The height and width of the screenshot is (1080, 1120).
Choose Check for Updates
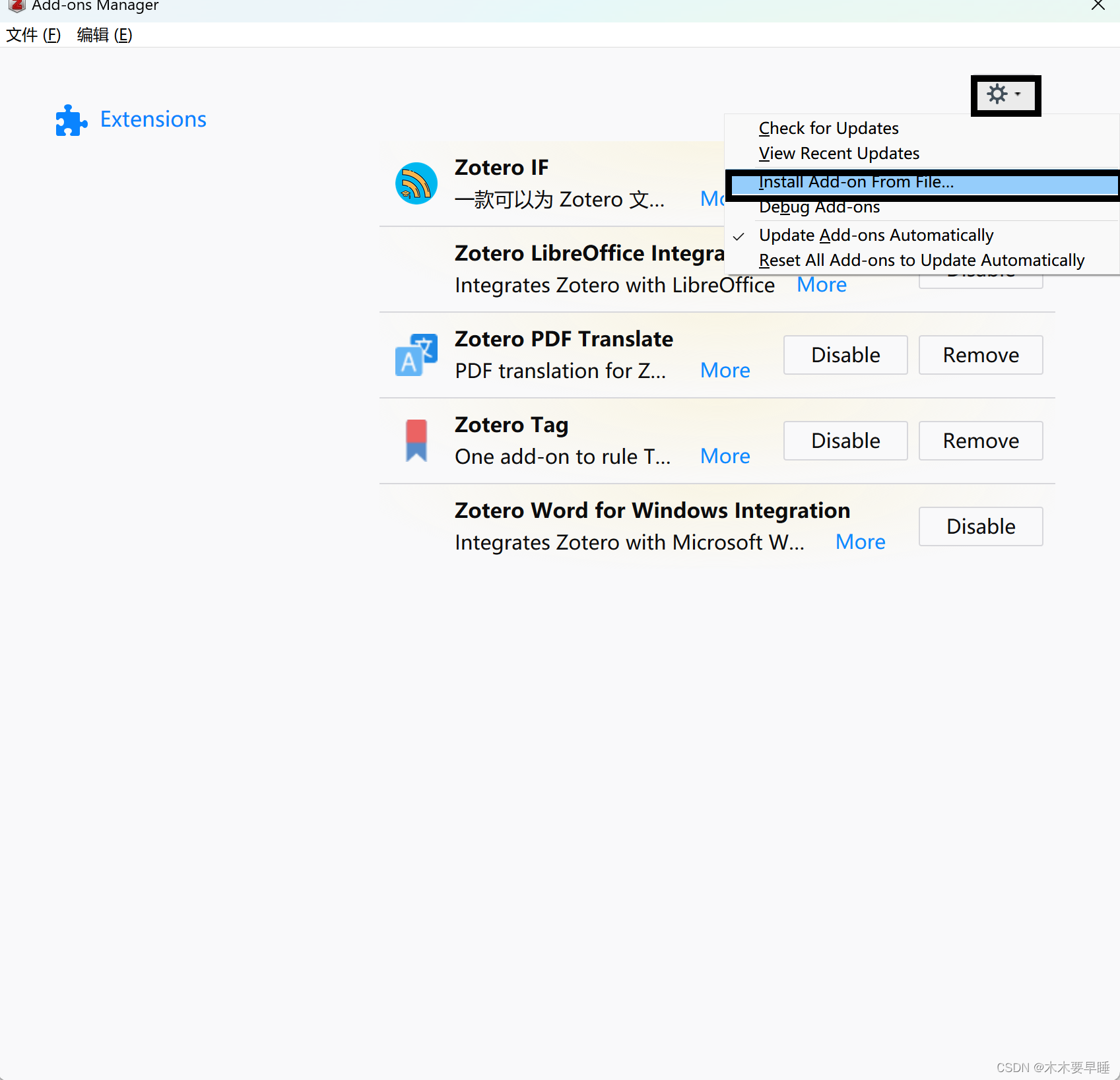[922, 128]
